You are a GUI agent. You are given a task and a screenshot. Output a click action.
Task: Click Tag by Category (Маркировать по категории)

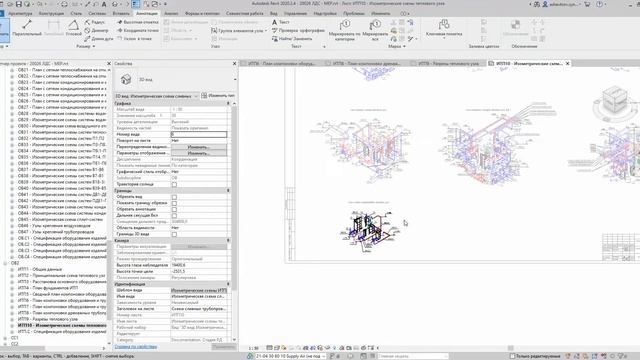click(344, 29)
